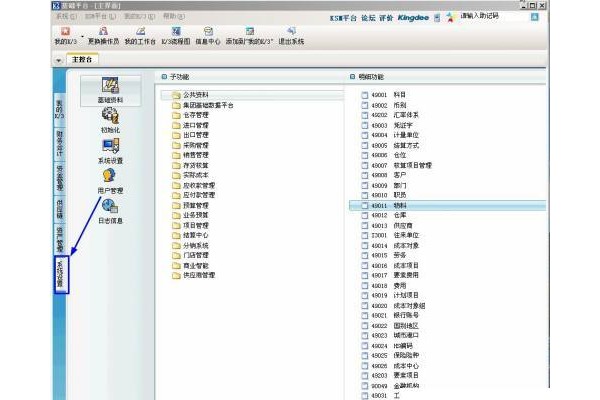Select 日志信息 module icon
The width and height of the screenshot is (600, 400).
click(x=110, y=211)
